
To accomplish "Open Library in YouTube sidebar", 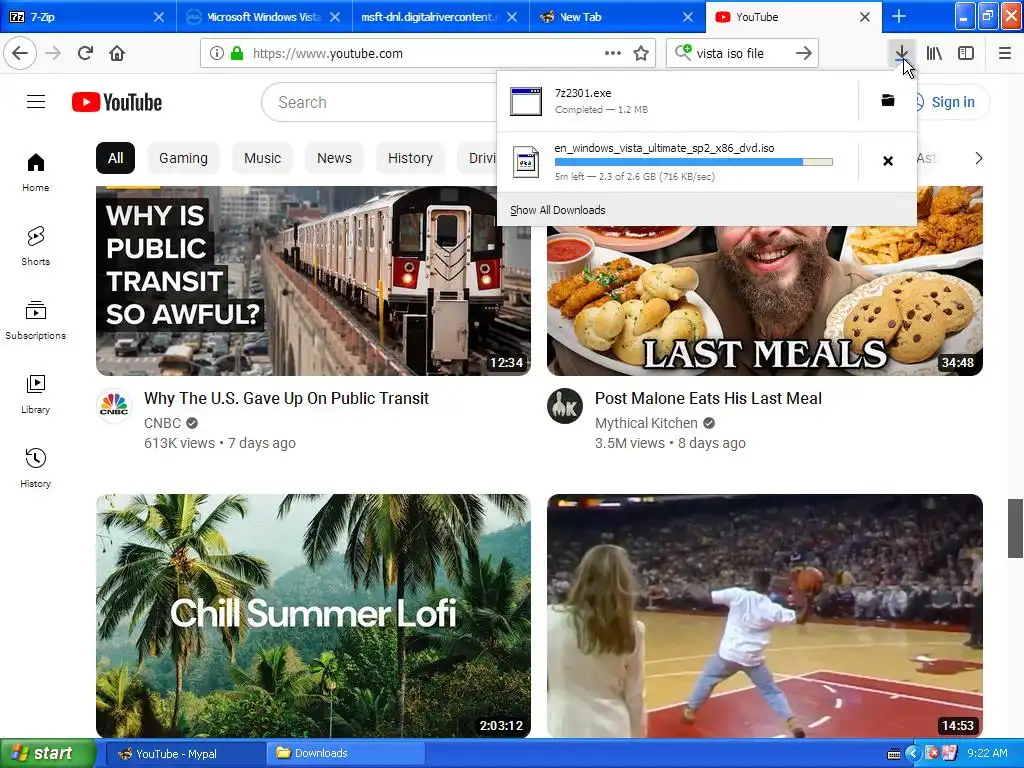I will click(x=35, y=394).
